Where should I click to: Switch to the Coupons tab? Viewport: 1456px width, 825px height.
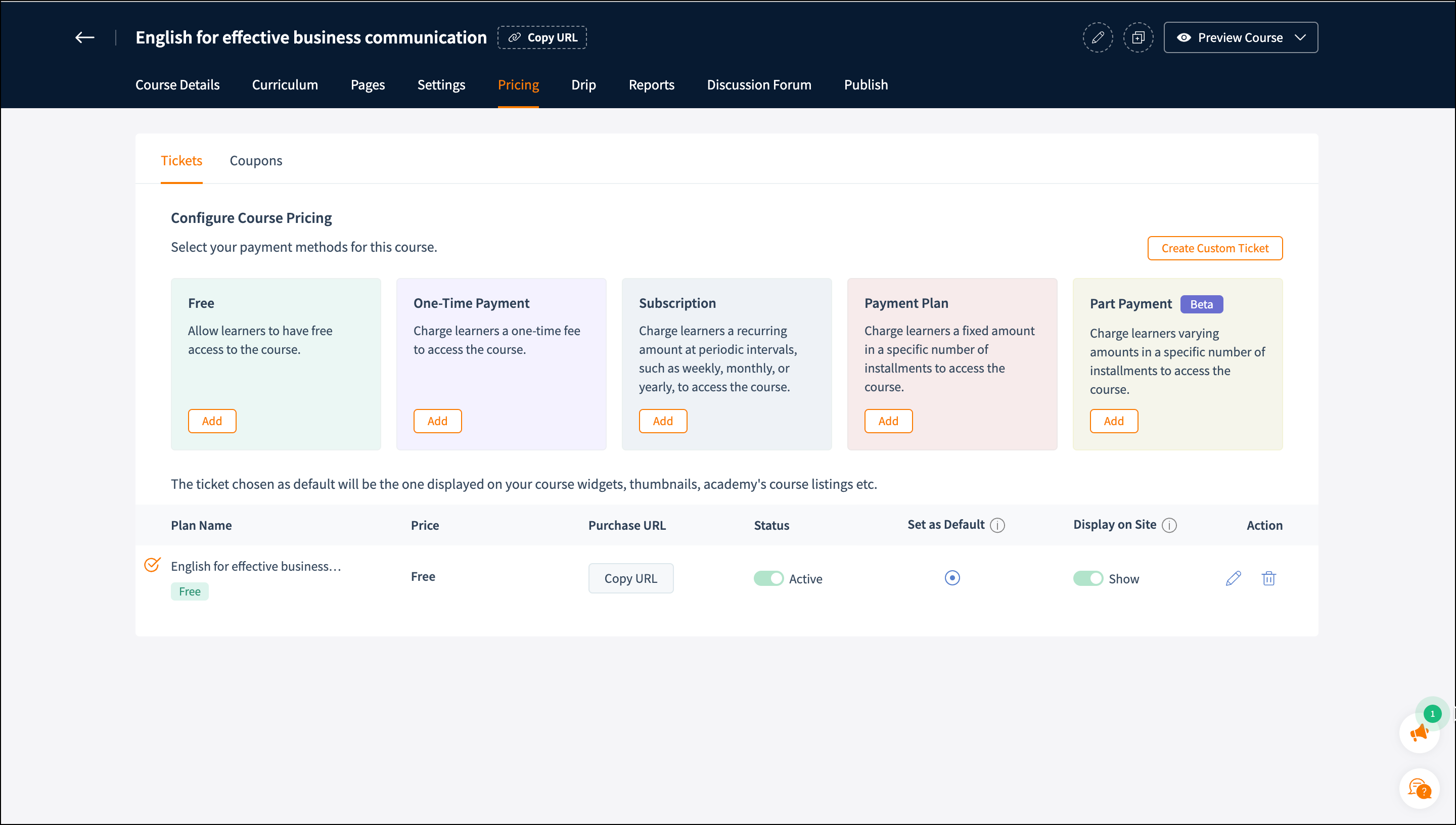255,161
